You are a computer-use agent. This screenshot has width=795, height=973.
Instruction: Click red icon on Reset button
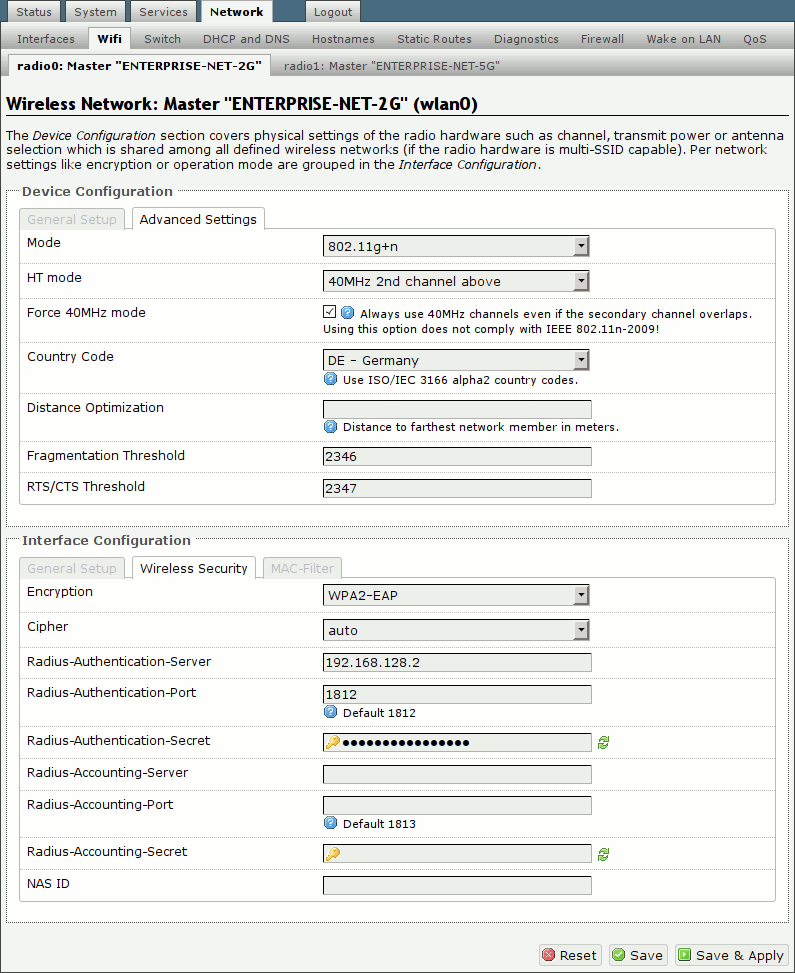549,955
